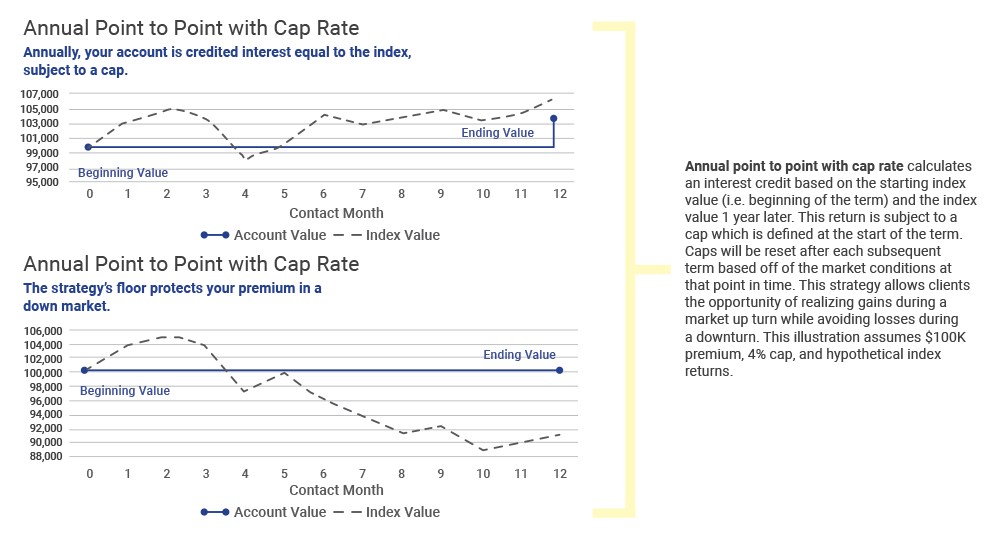Click the bottom chart's 'Contact Month' axis title
The height and width of the screenshot is (543, 1000).
click(x=336, y=490)
